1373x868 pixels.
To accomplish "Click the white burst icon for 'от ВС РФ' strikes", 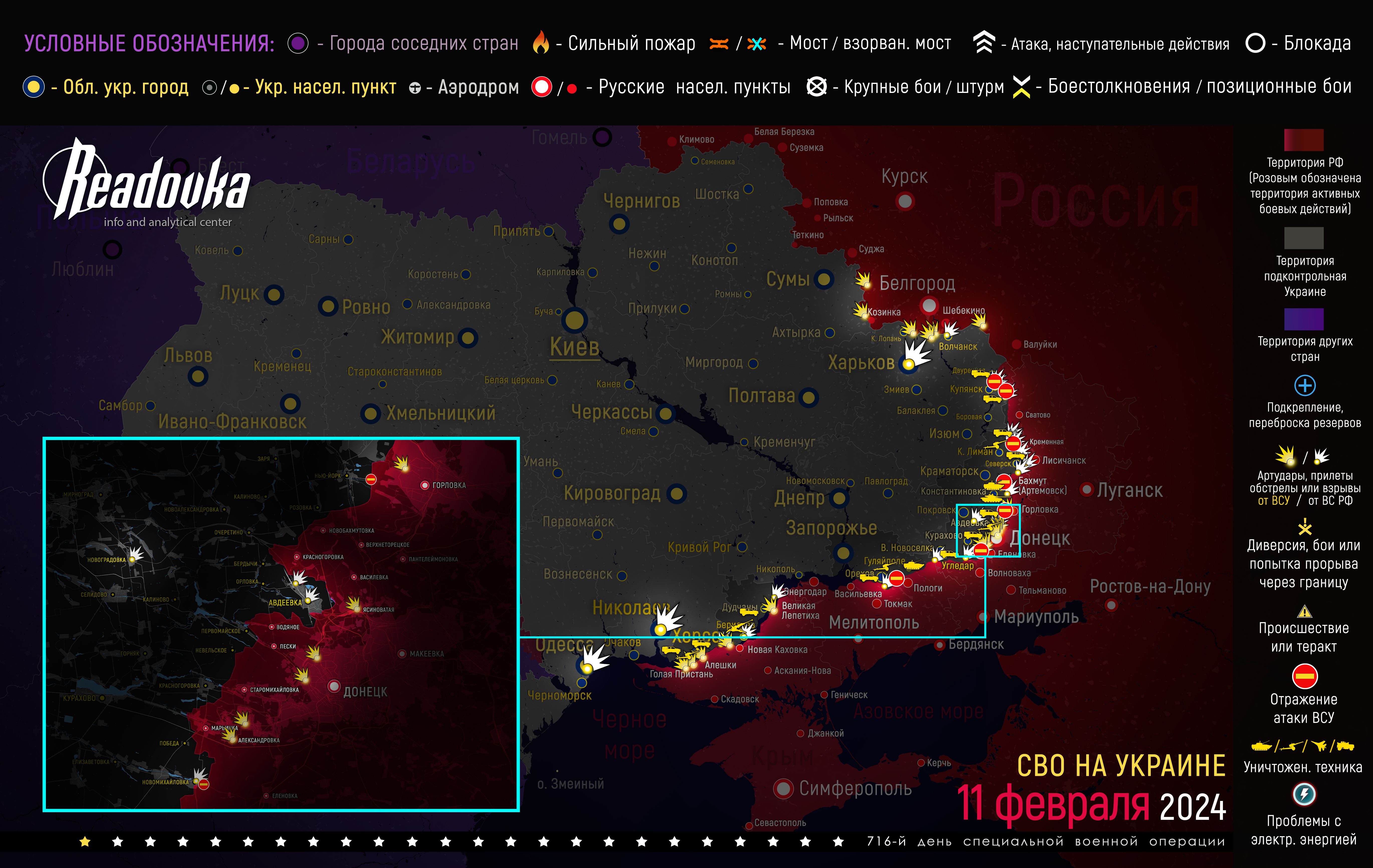I will 1322,456.
